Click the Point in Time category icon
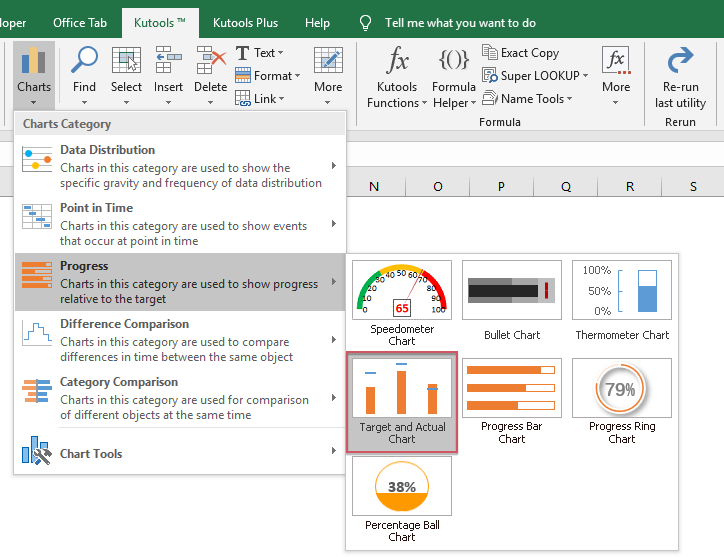 pos(37,217)
